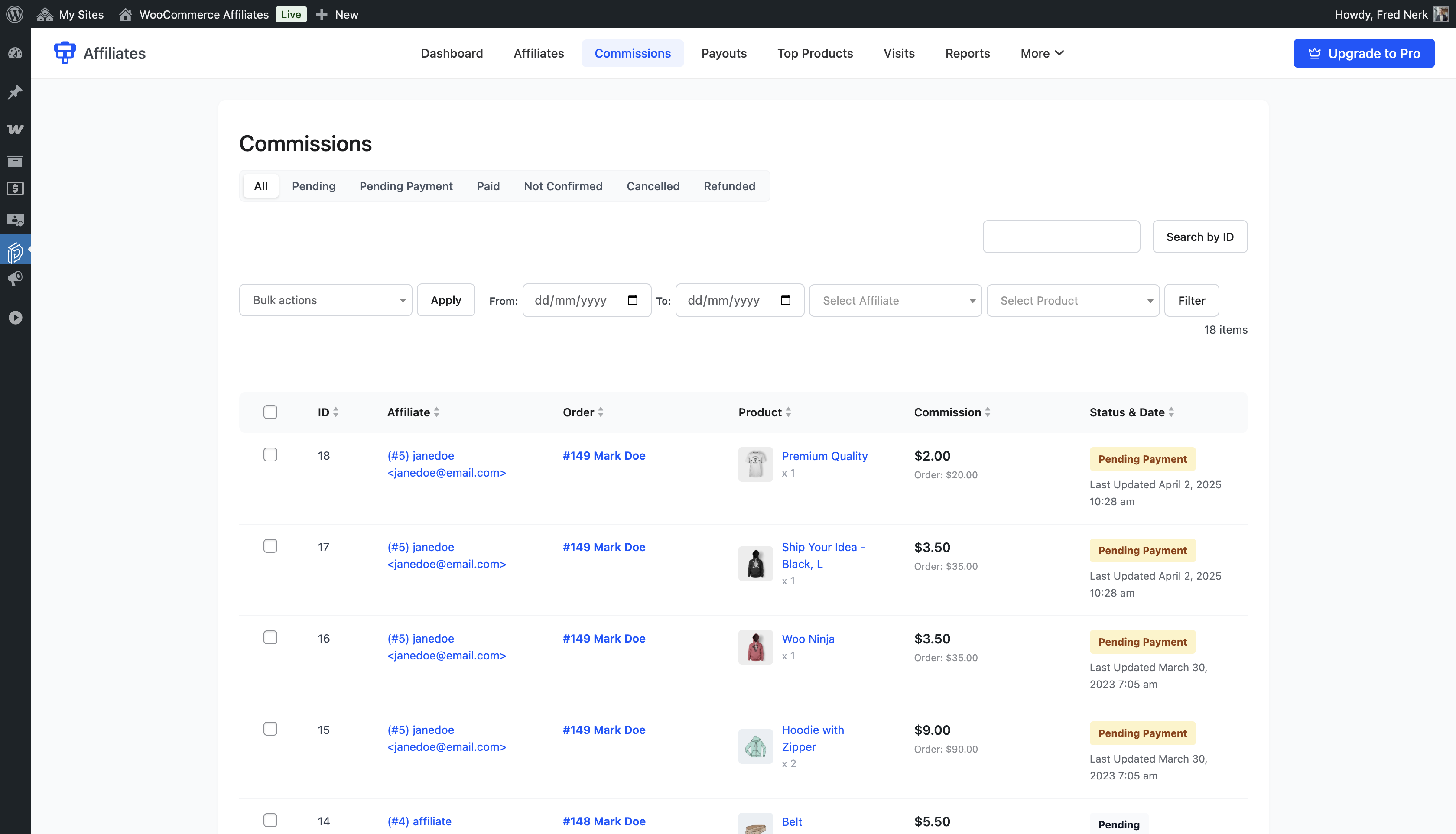
Task: Open the Select Affiliate dropdown
Action: pos(895,300)
